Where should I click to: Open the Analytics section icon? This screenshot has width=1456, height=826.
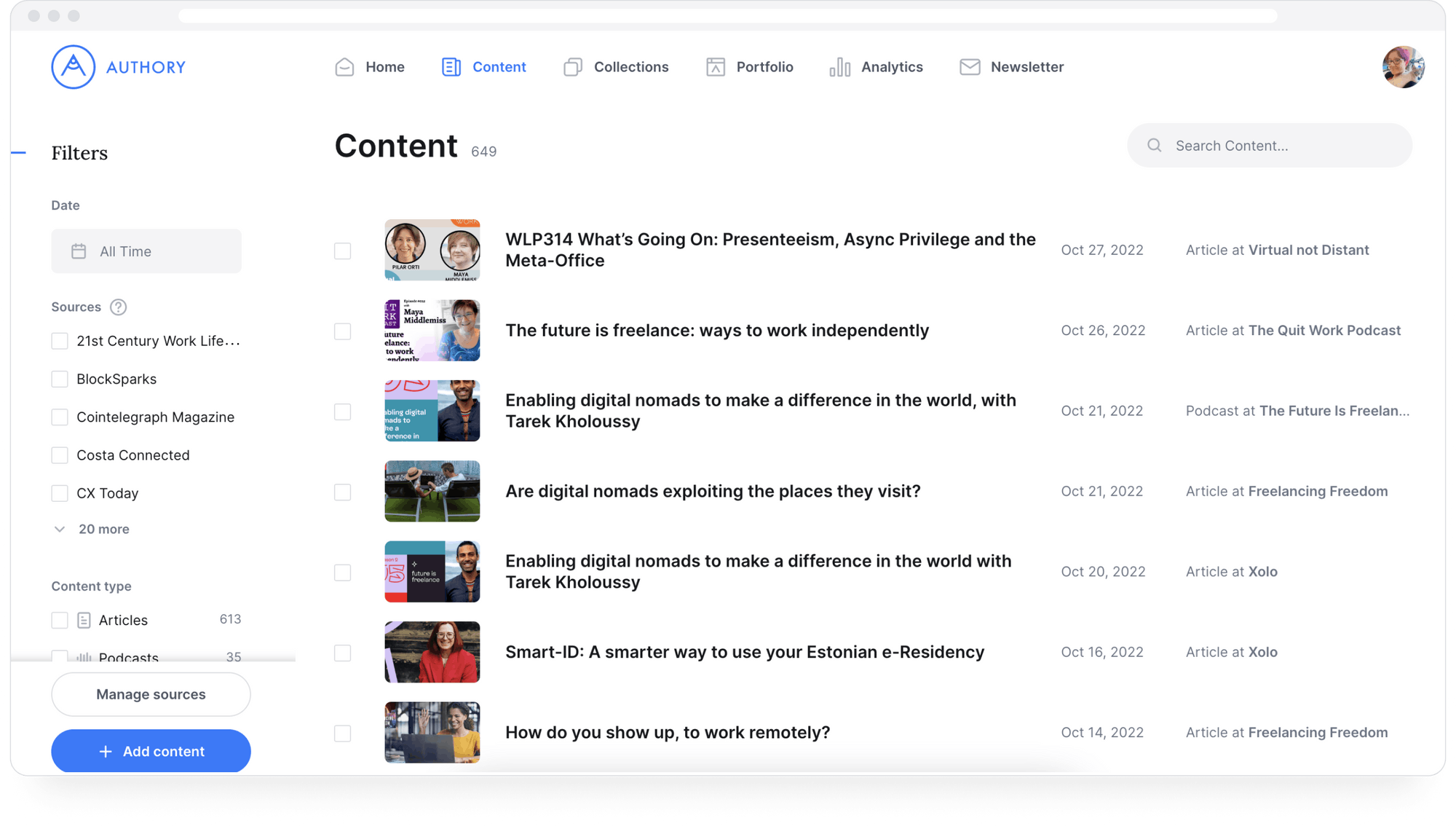[x=839, y=66]
